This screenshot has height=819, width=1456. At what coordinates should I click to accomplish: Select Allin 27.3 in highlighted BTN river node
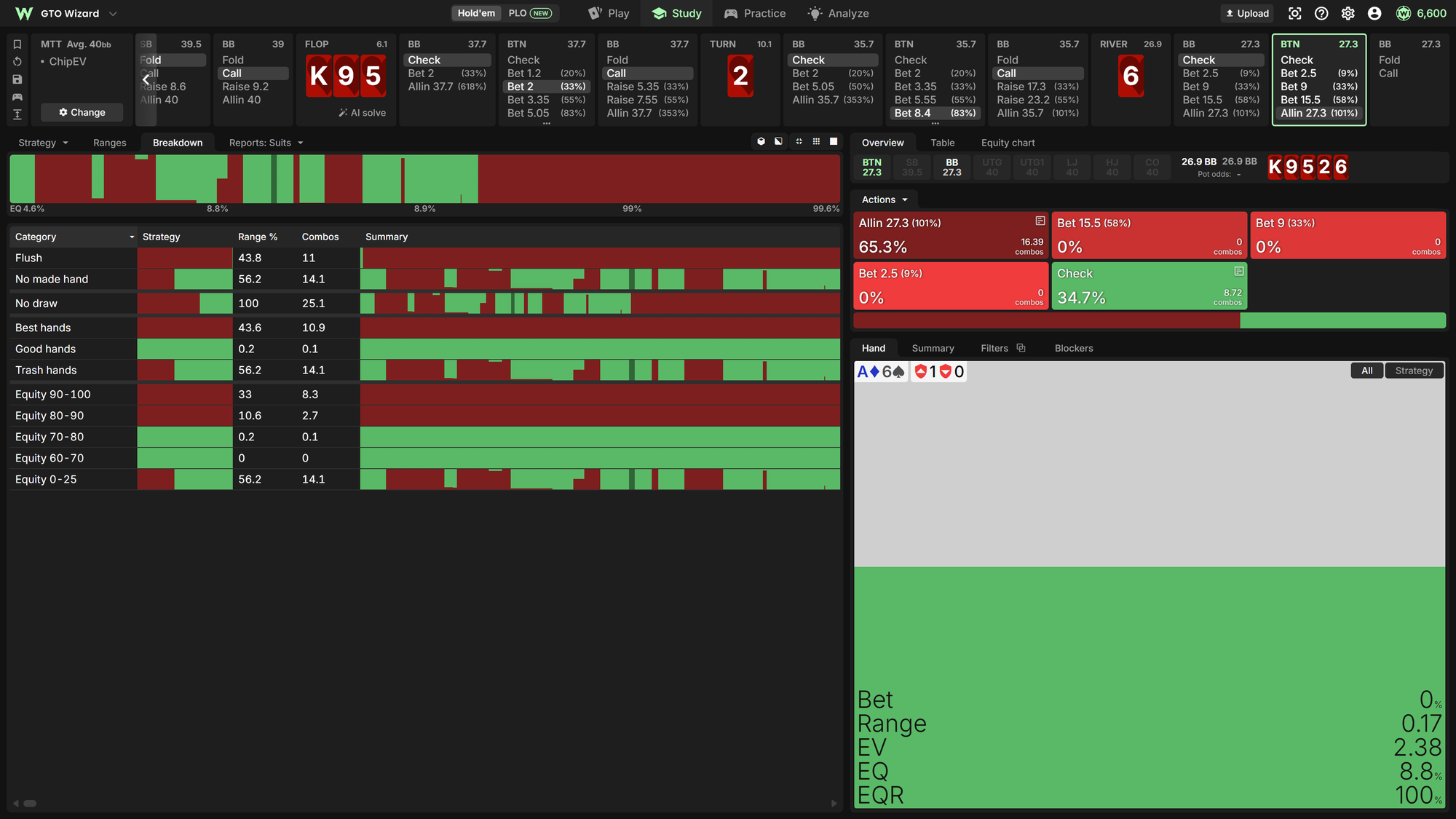pos(1318,113)
